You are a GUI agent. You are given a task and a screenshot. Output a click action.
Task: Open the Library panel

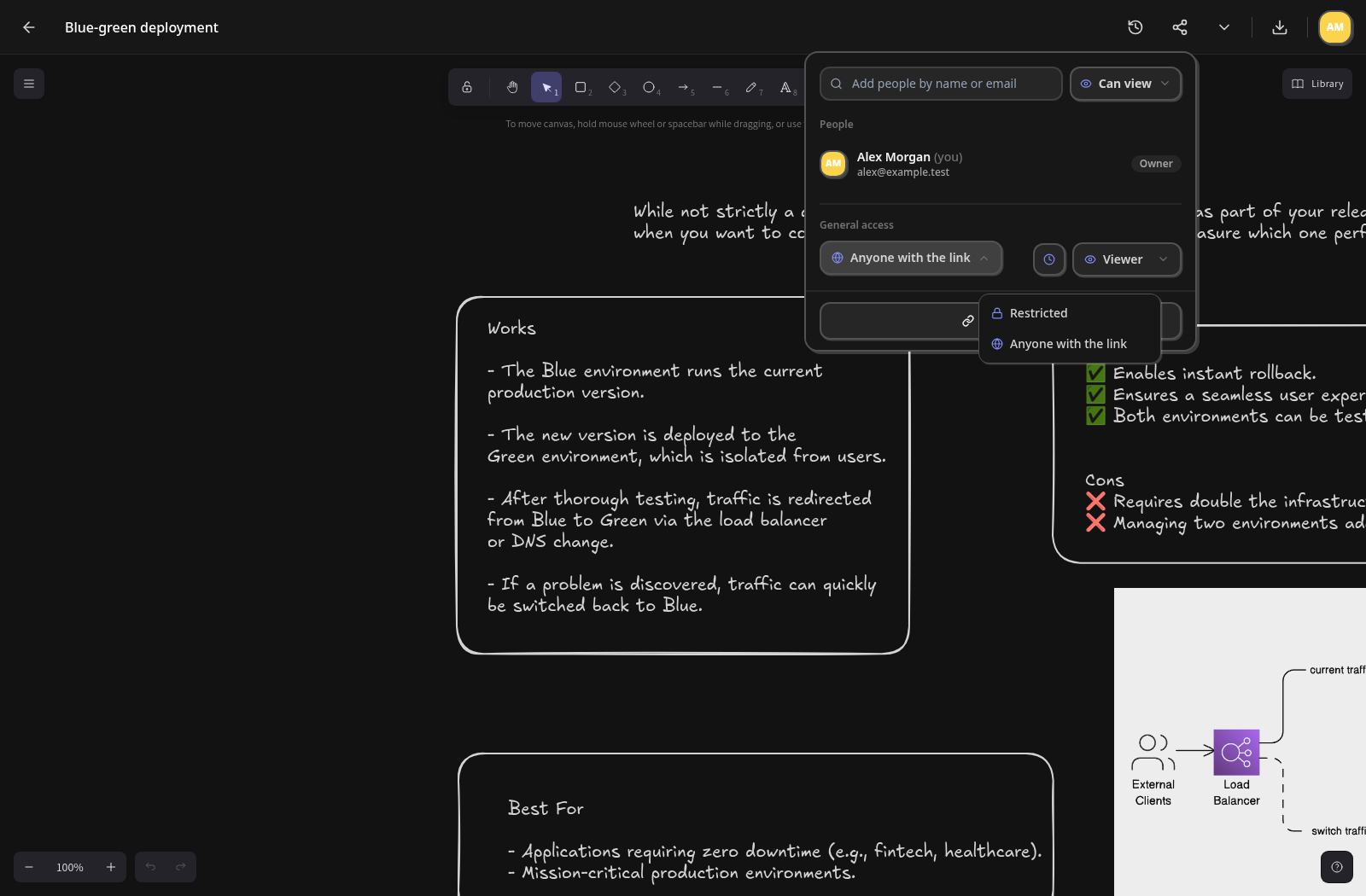click(x=1317, y=84)
